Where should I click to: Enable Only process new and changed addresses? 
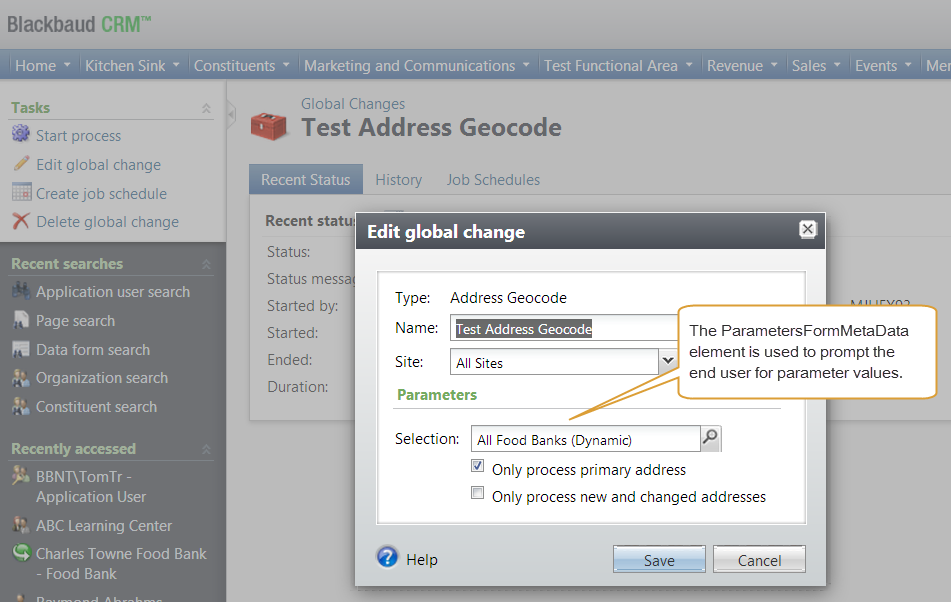click(478, 495)
